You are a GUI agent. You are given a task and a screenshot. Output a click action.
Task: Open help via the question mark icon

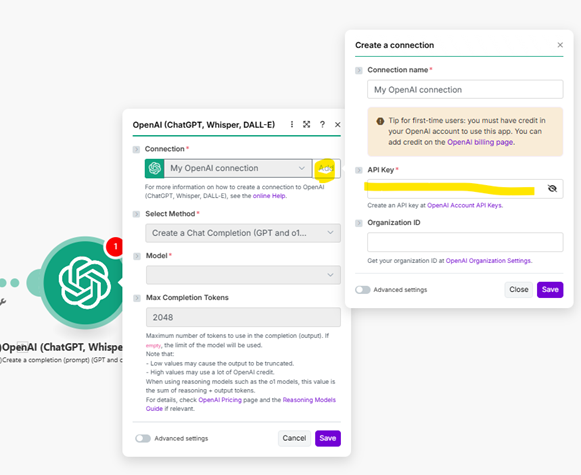[x=322, y=124]
